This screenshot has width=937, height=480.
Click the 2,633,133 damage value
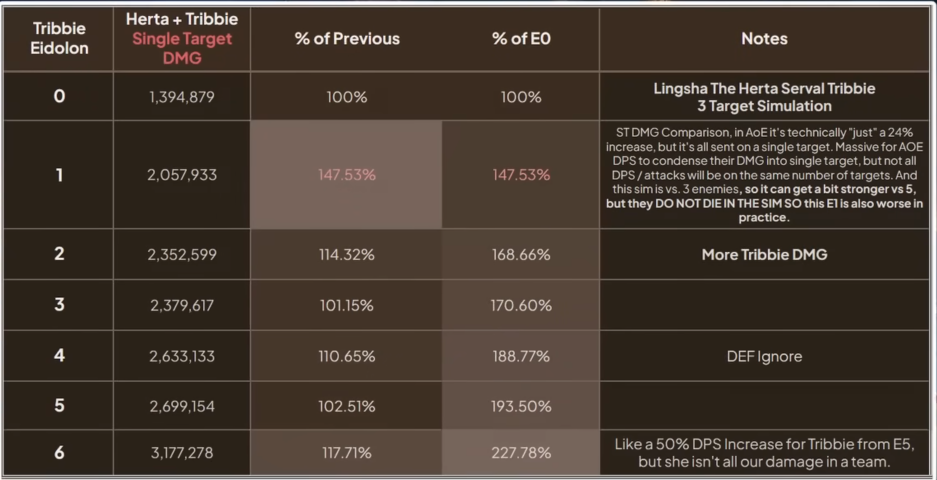(182, 356)
